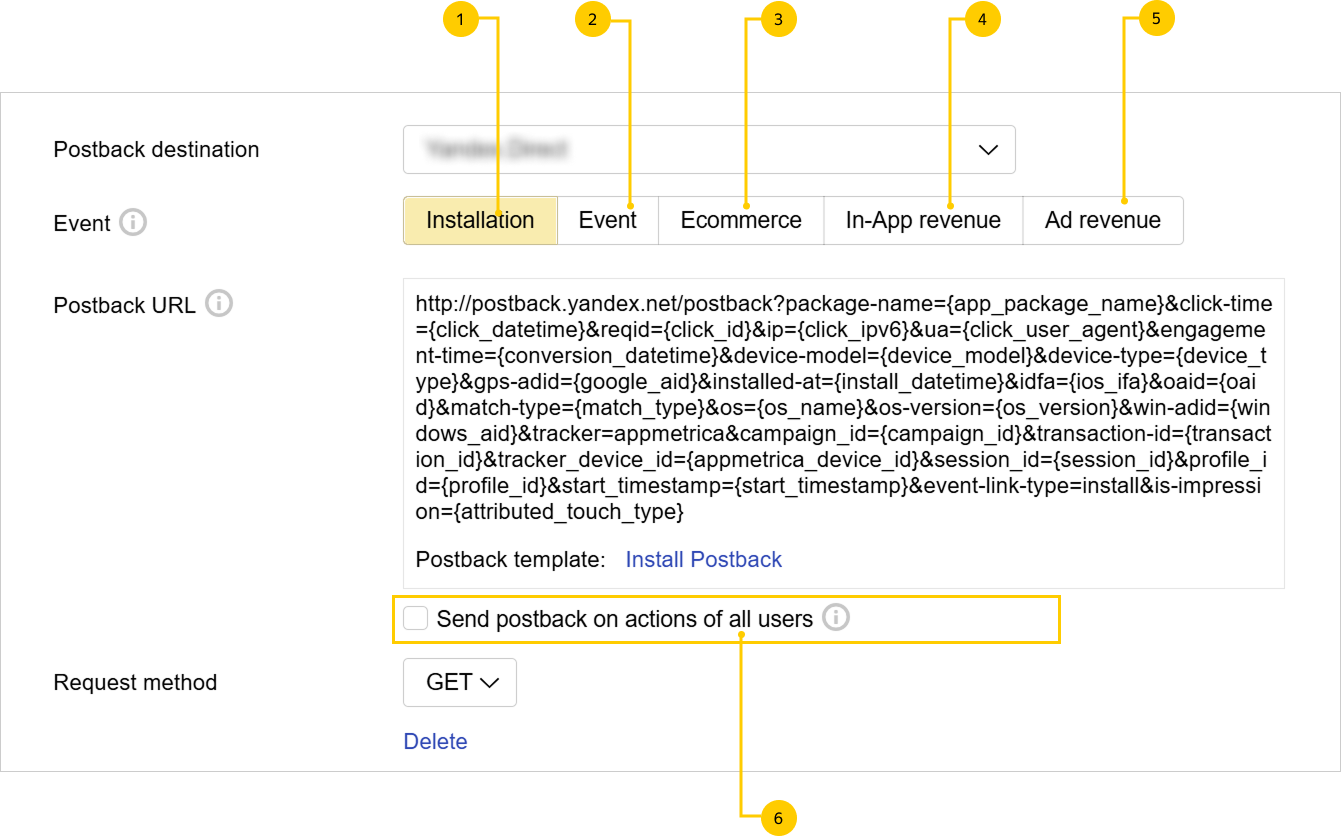Screen dimensions: 1341x836
Task: Switch to the Event tab
Action: [607, 220]
